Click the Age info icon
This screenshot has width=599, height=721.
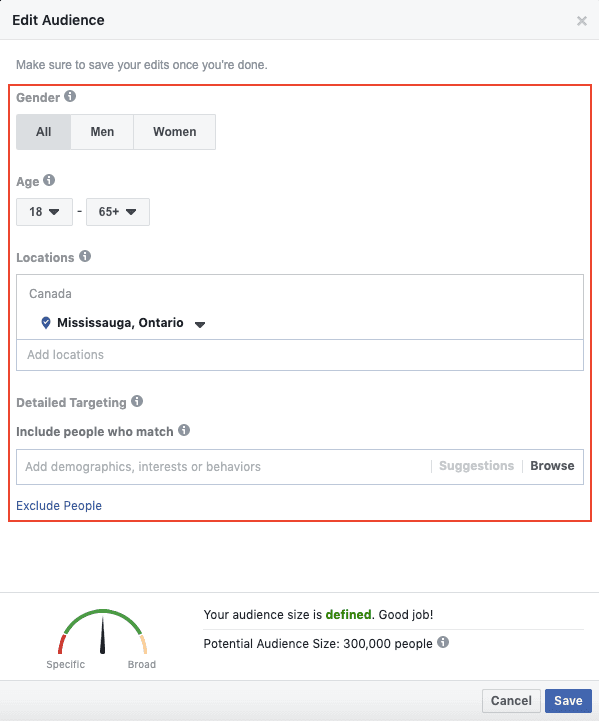(x=49, y=180)
